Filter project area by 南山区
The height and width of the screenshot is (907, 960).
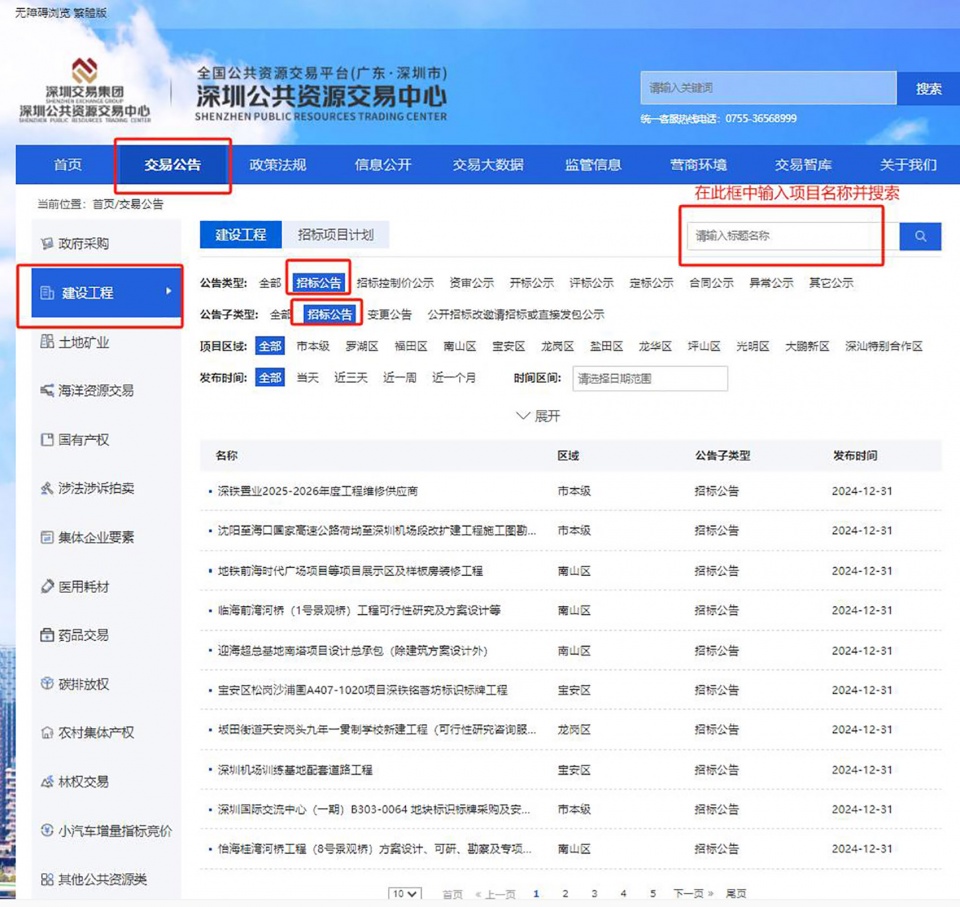tap(460, 347)
